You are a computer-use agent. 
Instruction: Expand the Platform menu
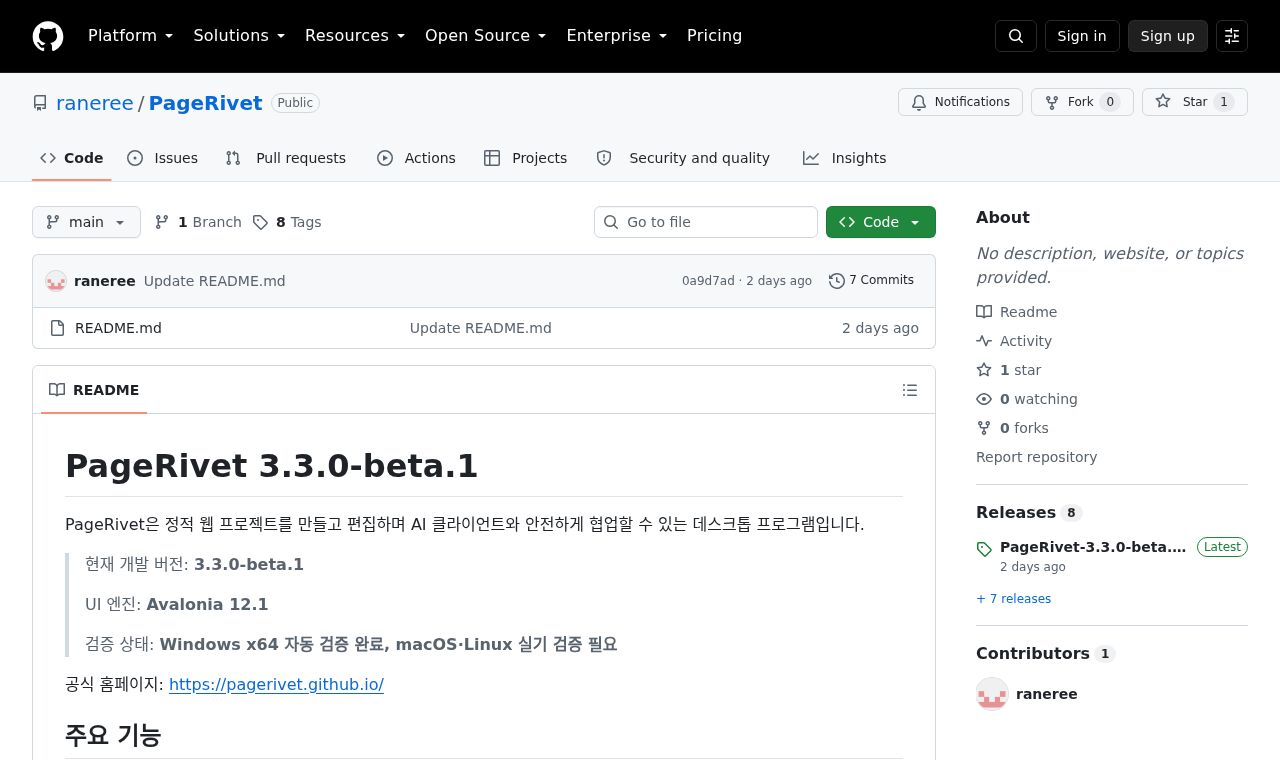130,36
